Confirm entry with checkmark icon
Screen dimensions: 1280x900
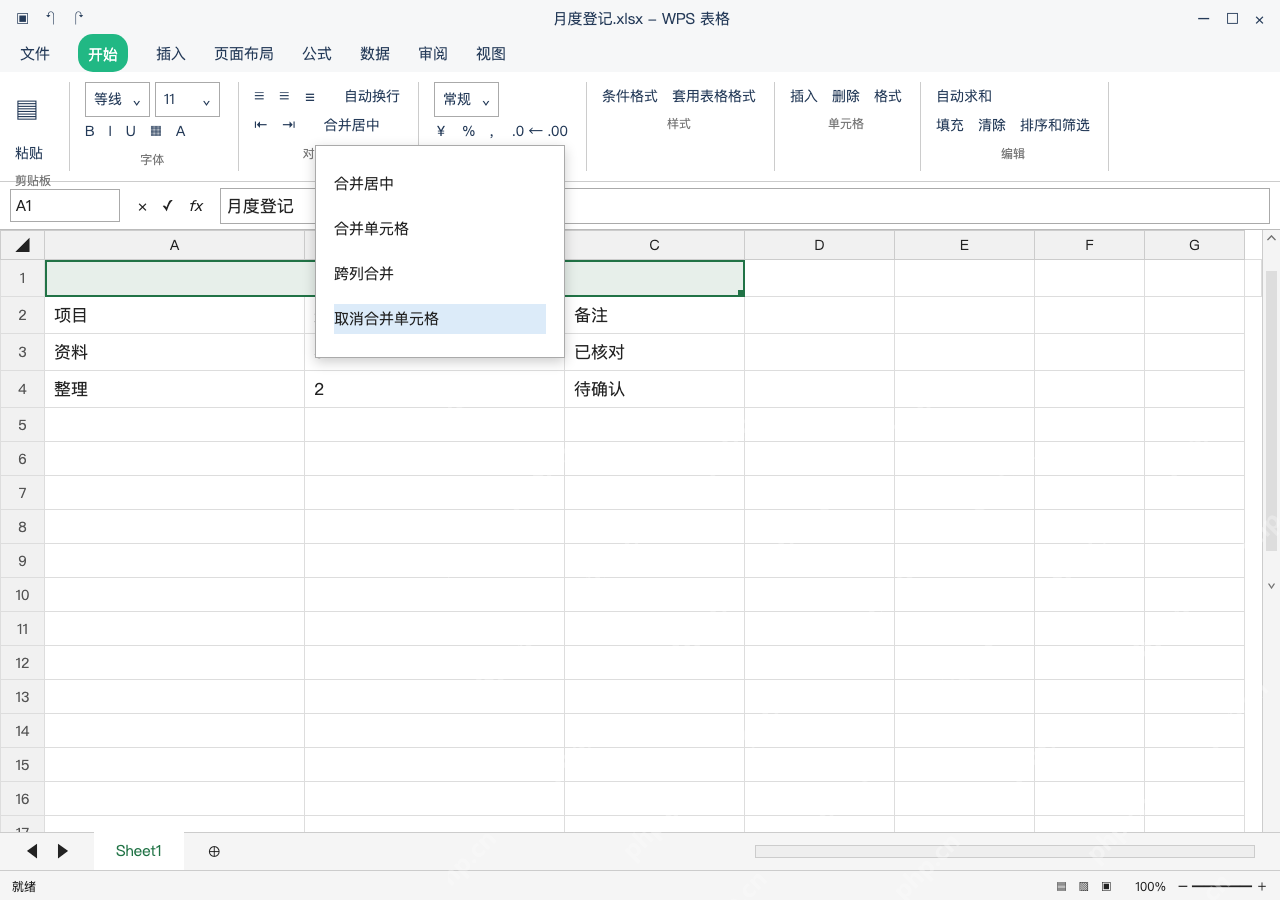167,206
